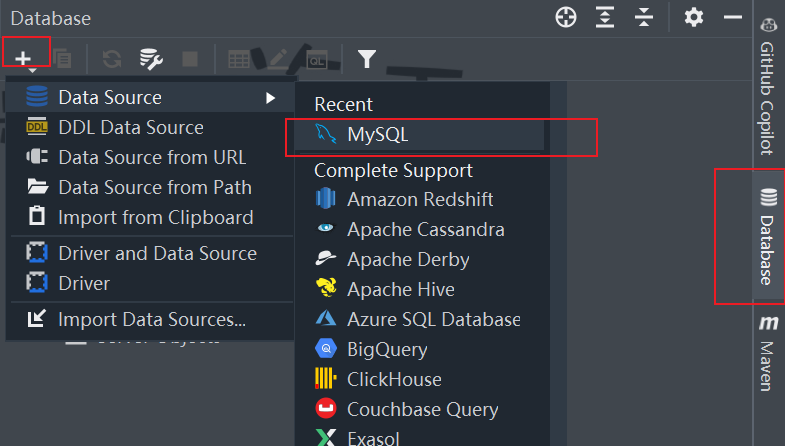The width and height of the screenshot is (785, 446).
Task: Choose DDL Data Source entry
Action: (x=150, y=128)
